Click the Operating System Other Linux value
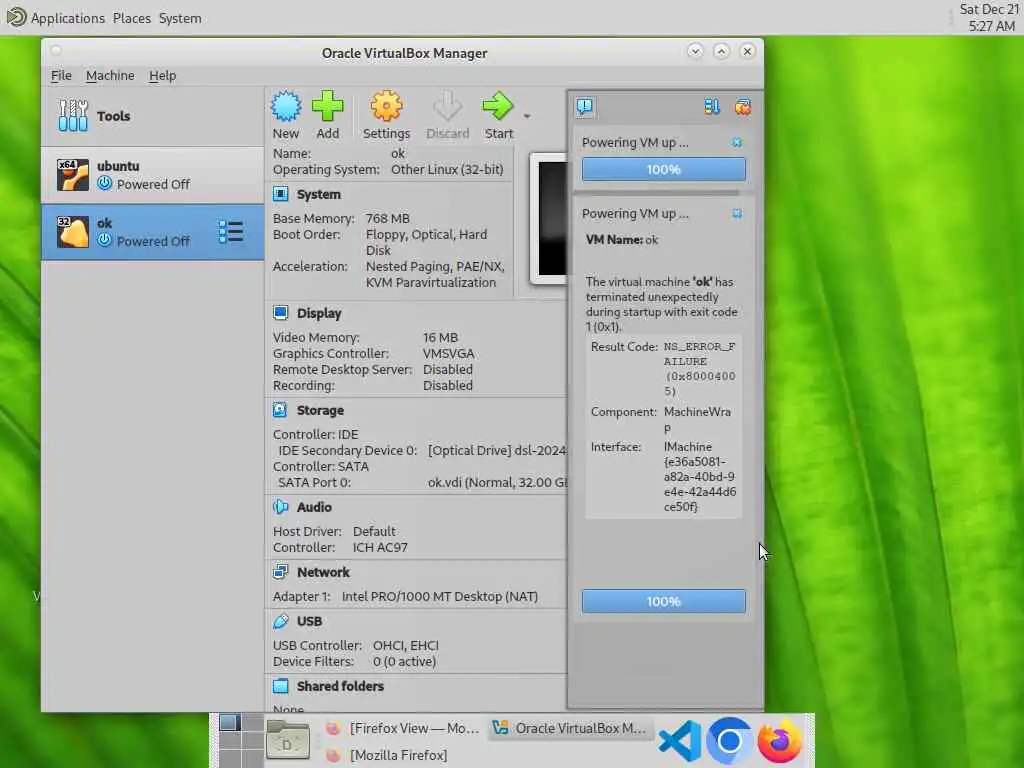 (x=447, y=170)
